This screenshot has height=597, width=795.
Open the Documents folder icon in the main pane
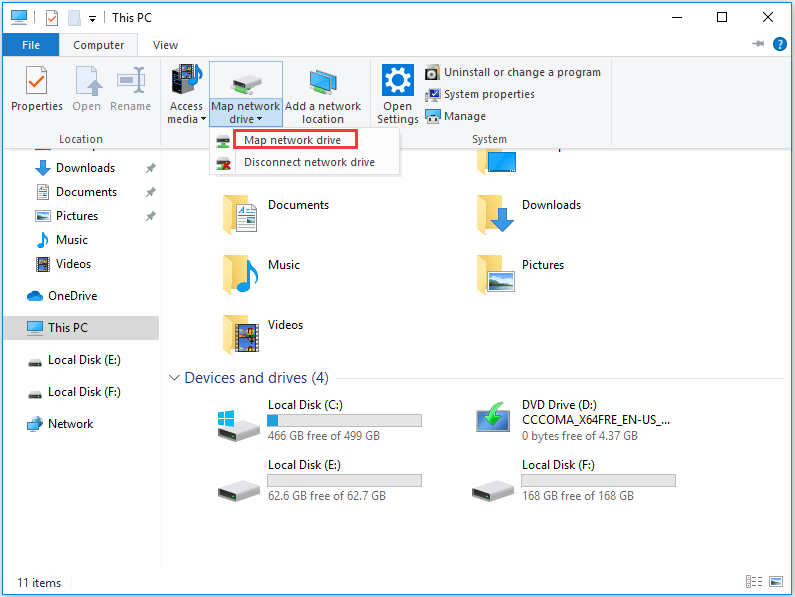[x=240, y=214]
